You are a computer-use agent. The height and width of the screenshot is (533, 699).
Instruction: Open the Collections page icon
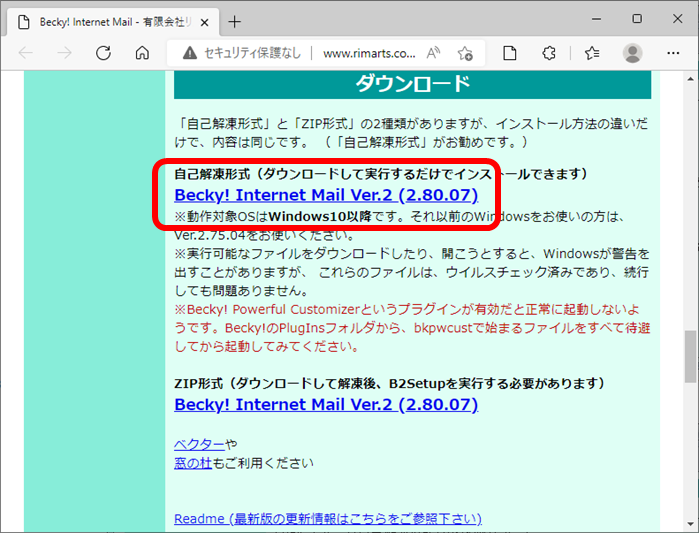tap(510, 53)
